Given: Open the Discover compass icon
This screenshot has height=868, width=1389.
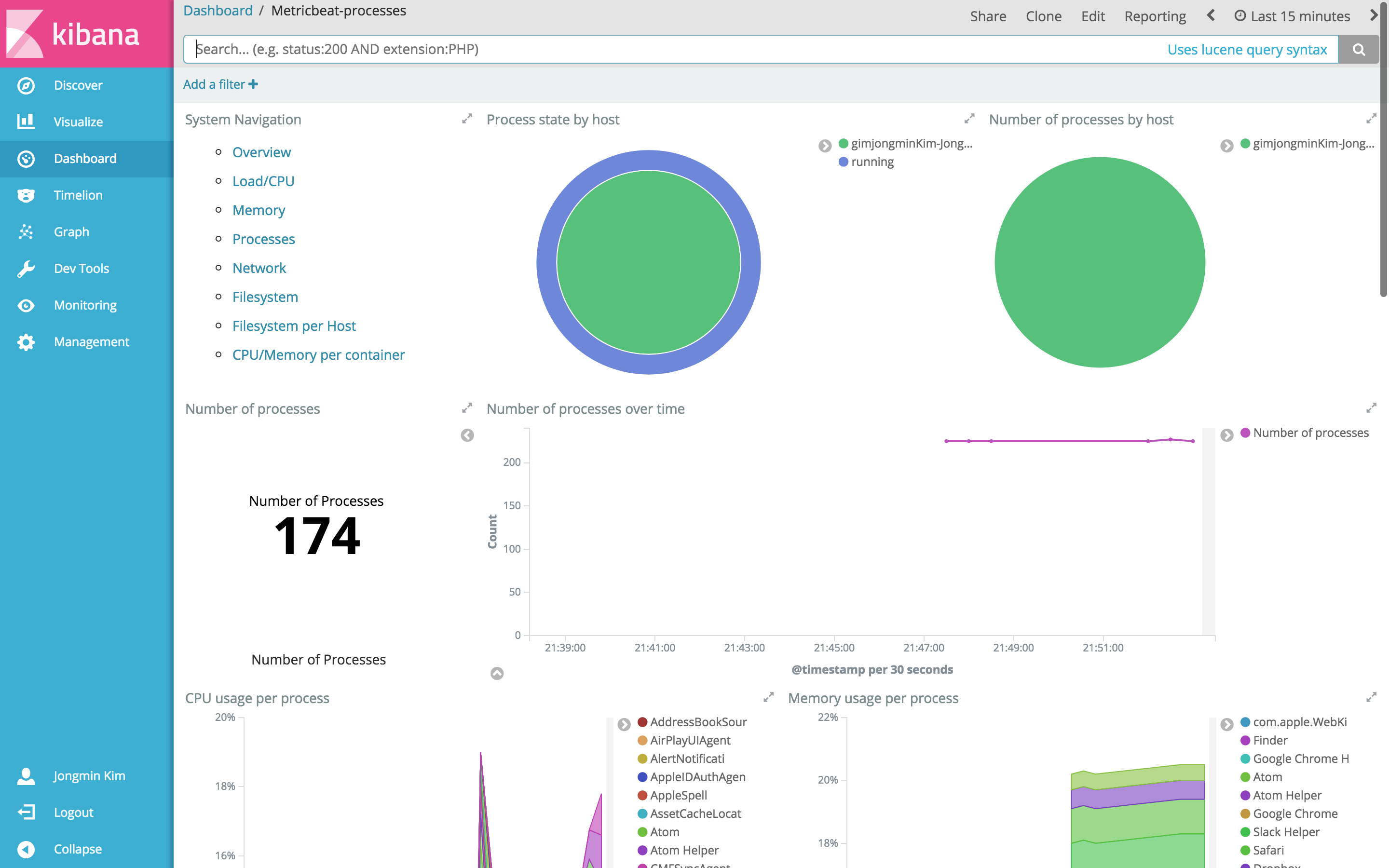Looking at the screenshot, I should click(x=26, y=85).
